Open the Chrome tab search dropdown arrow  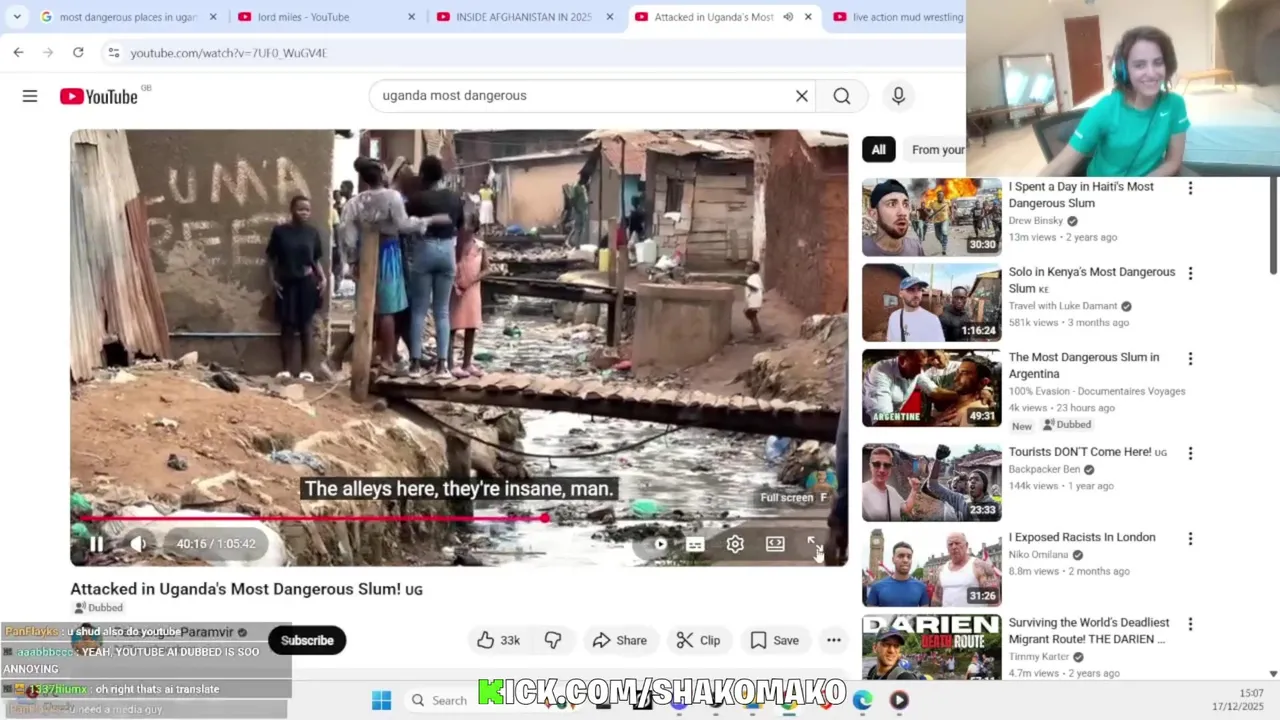pos(17,17)
